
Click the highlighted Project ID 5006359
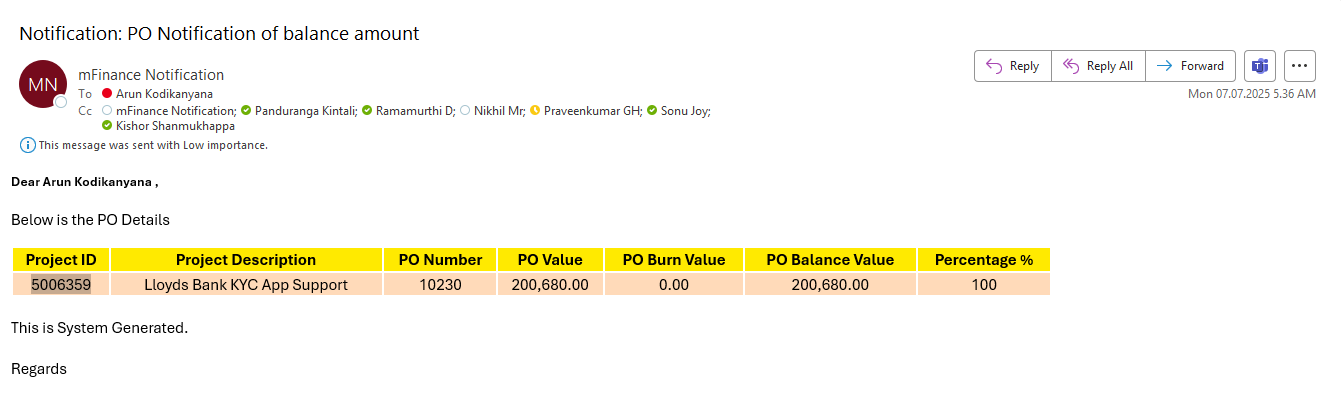[x=61, y=284]
